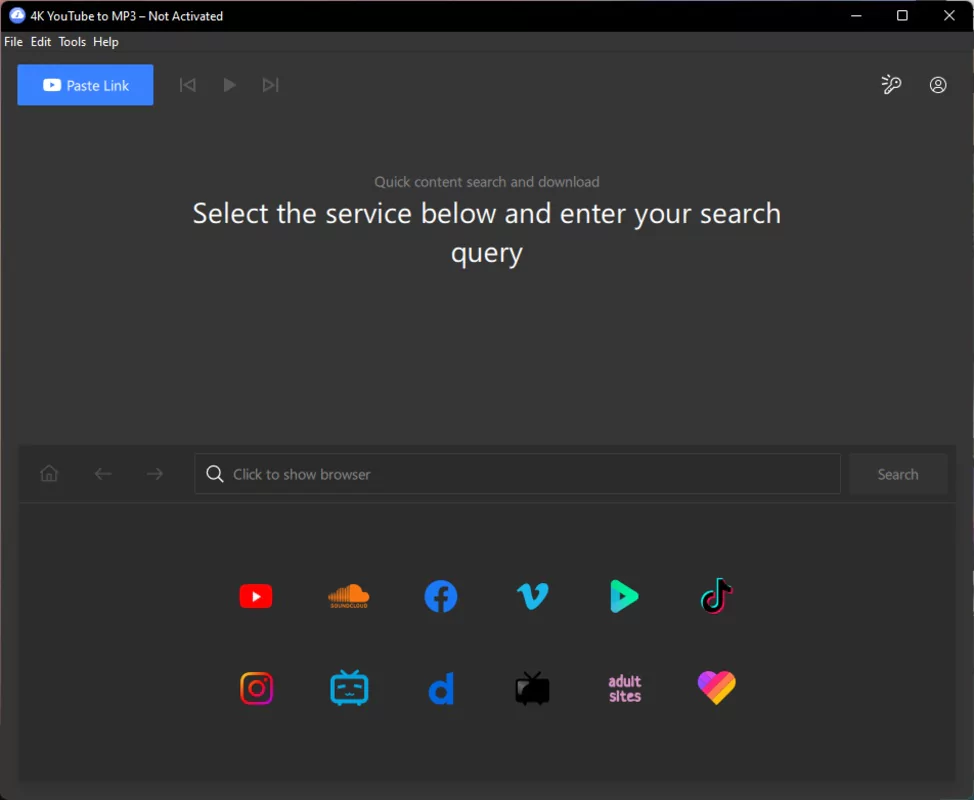Open the Instagram service
Screen dimensions: 974x800
coord(256,688)
